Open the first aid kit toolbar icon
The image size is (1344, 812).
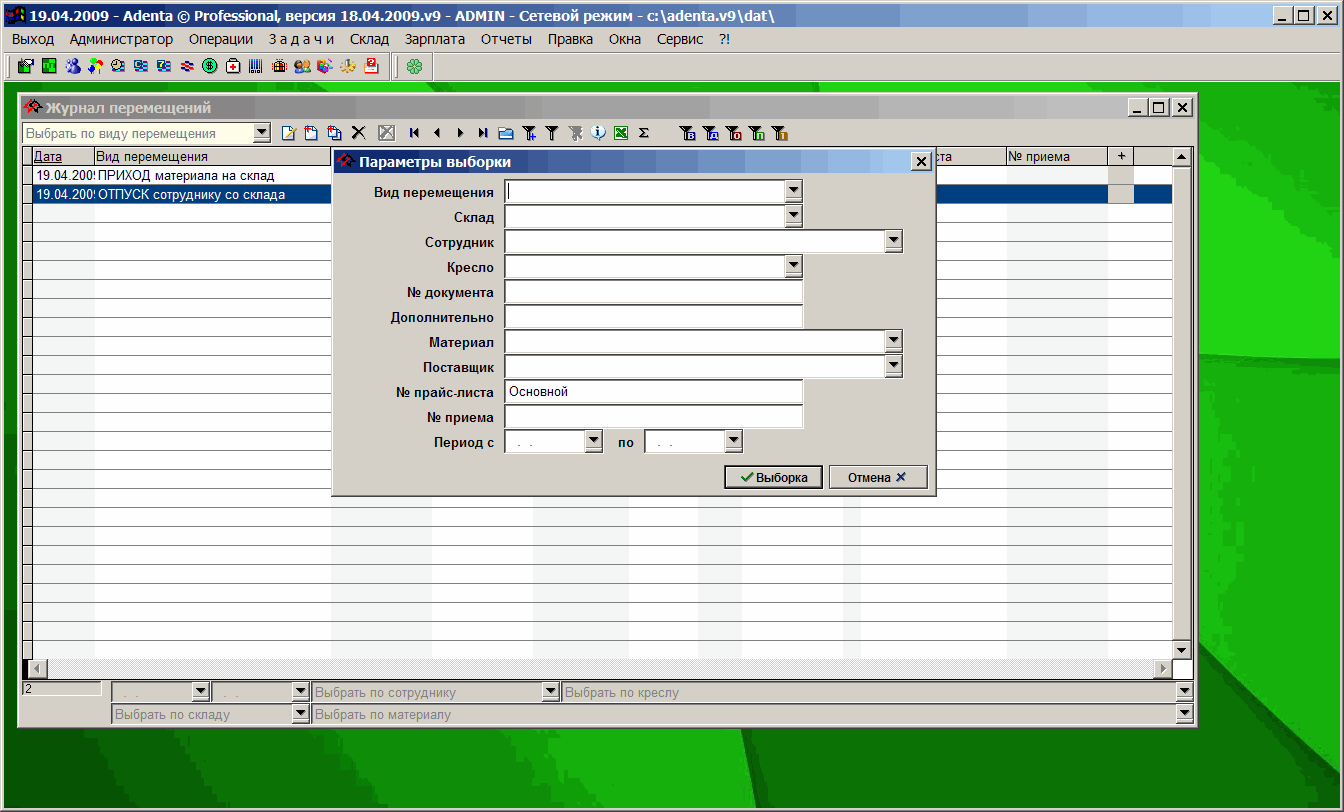tap(233, 67)
